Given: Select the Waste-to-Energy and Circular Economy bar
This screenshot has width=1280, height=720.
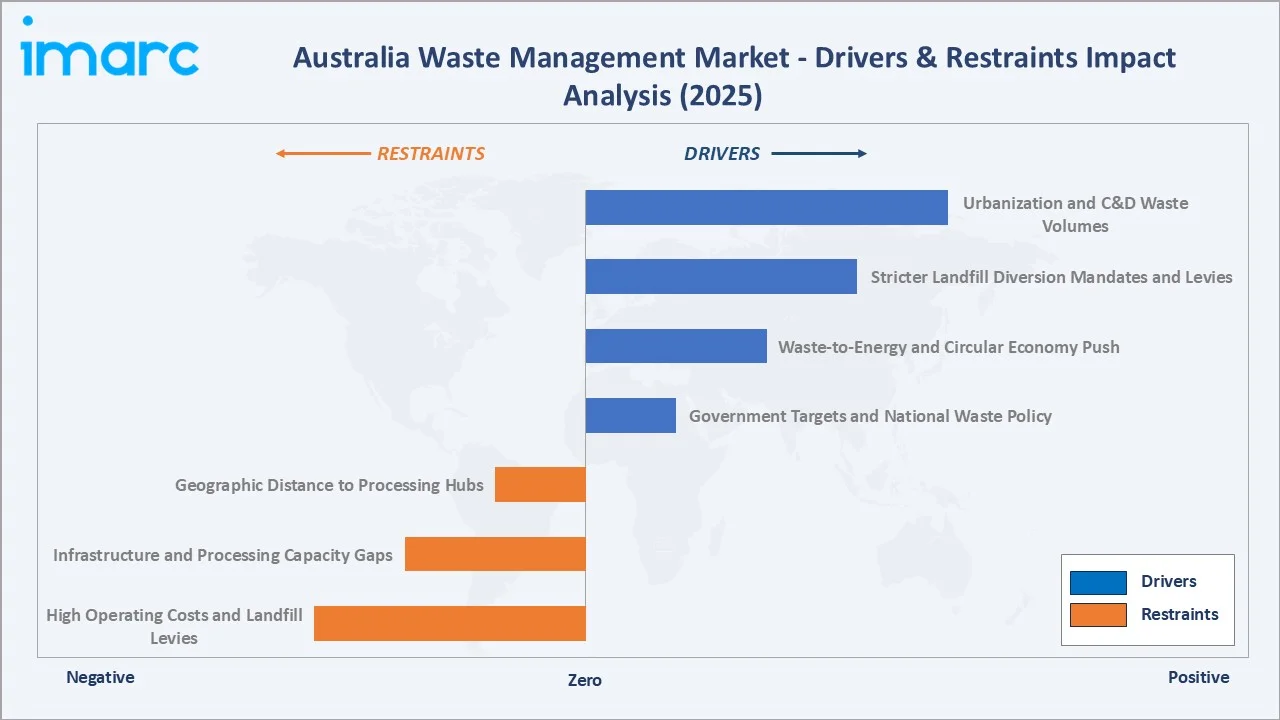Looking at the screenshot, I should (x=676, y=346).
